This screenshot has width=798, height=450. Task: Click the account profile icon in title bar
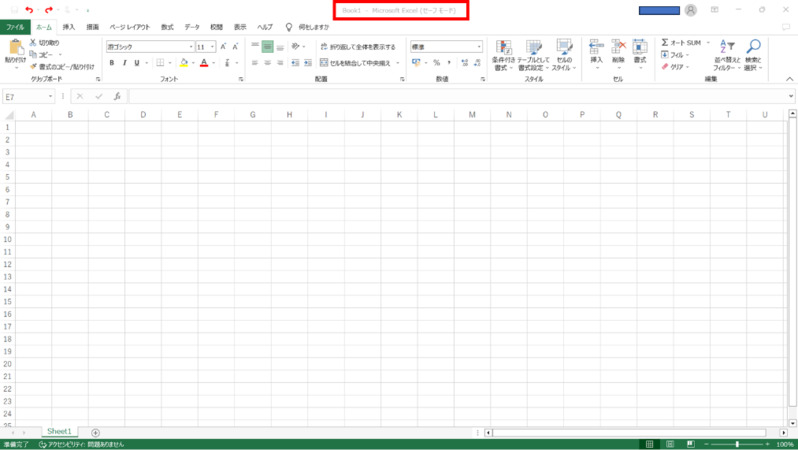691,10
